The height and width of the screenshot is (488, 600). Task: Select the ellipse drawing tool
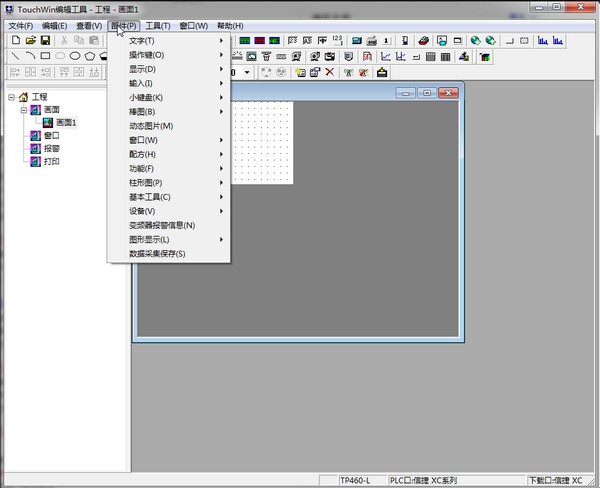75,57
